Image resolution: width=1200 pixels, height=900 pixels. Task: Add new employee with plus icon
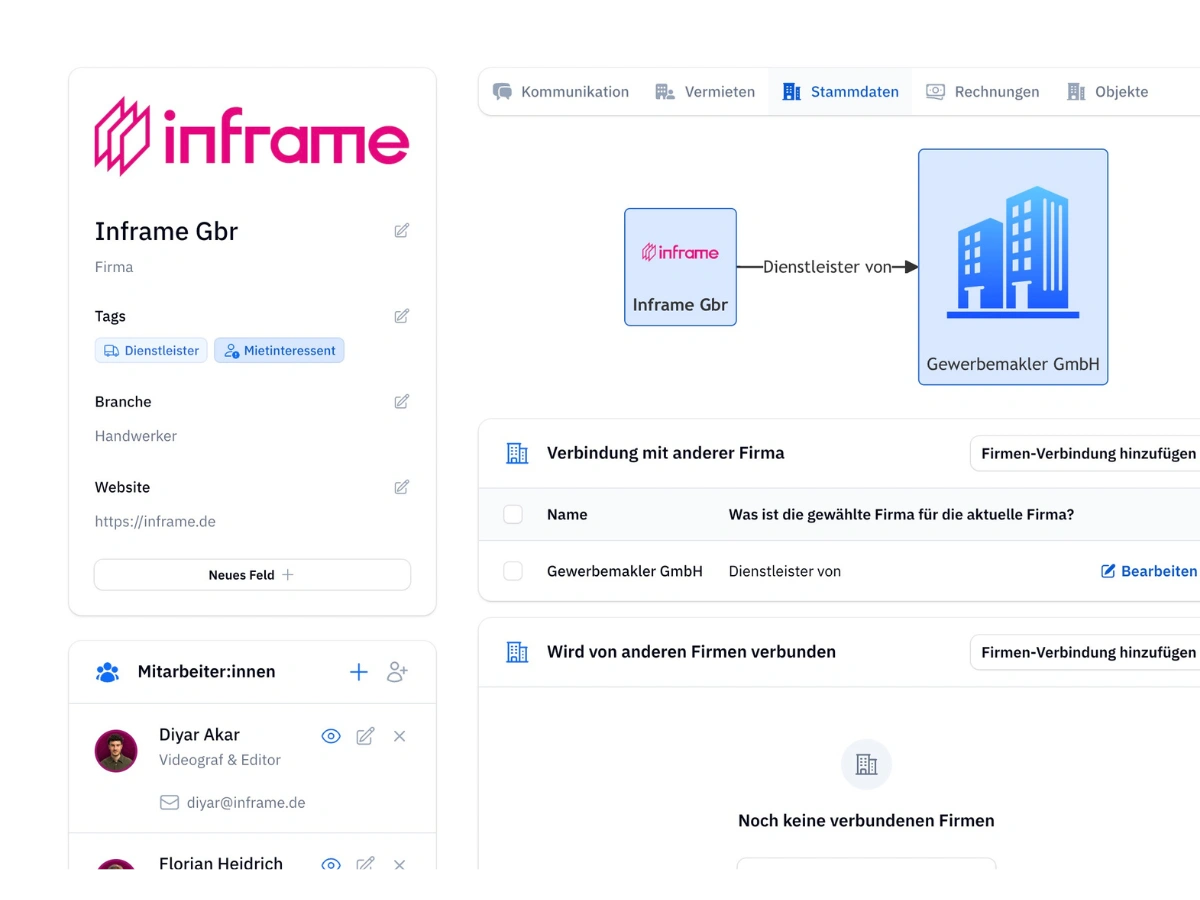pos(359,672)
